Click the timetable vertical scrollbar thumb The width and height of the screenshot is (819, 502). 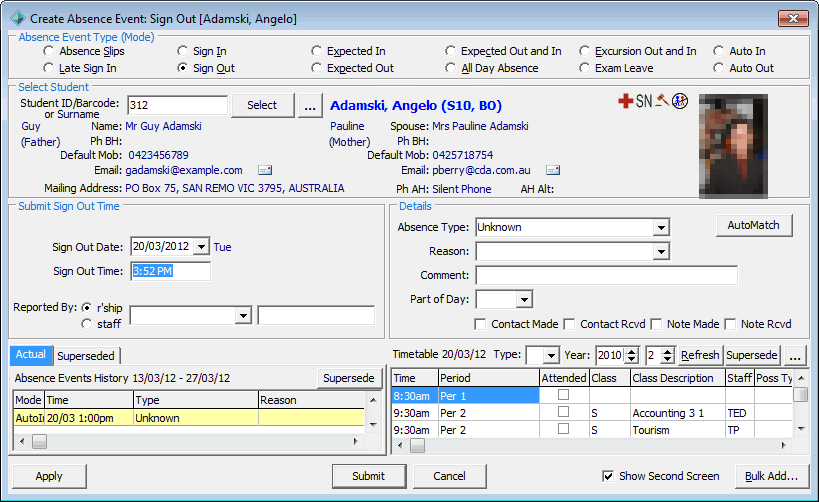[x=801, y=394]
